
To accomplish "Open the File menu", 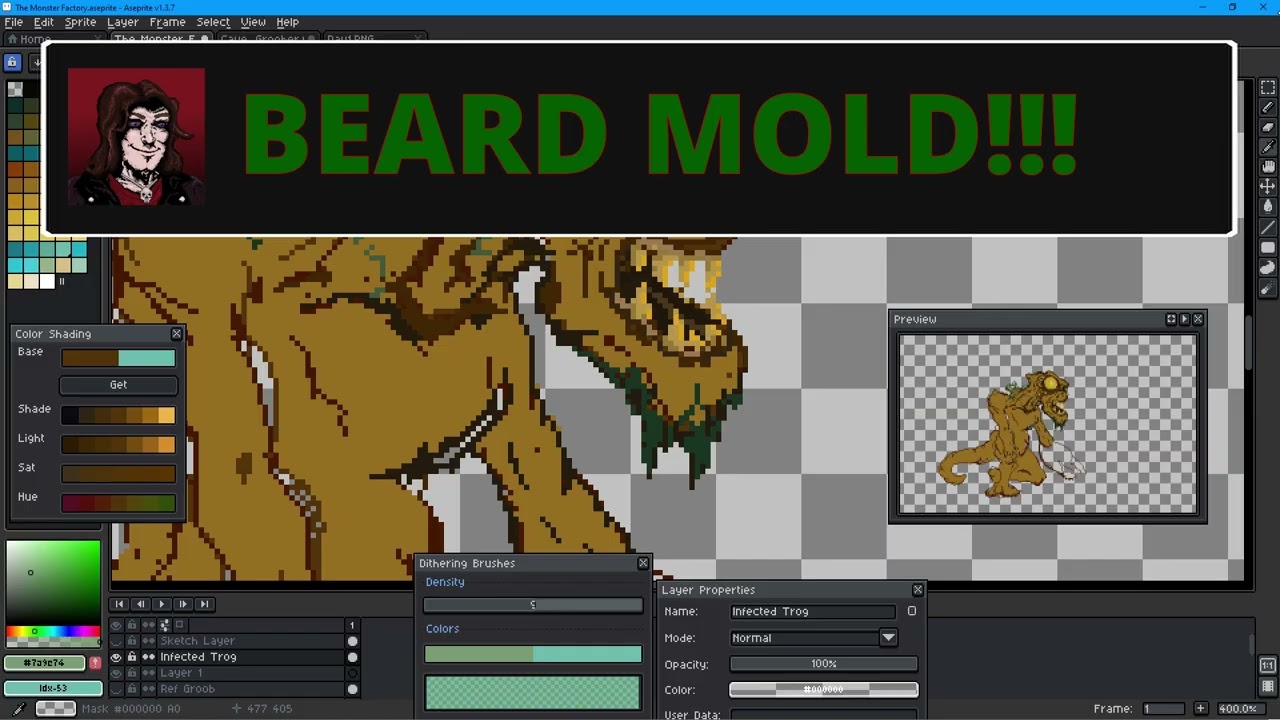I will pos(14,22).
